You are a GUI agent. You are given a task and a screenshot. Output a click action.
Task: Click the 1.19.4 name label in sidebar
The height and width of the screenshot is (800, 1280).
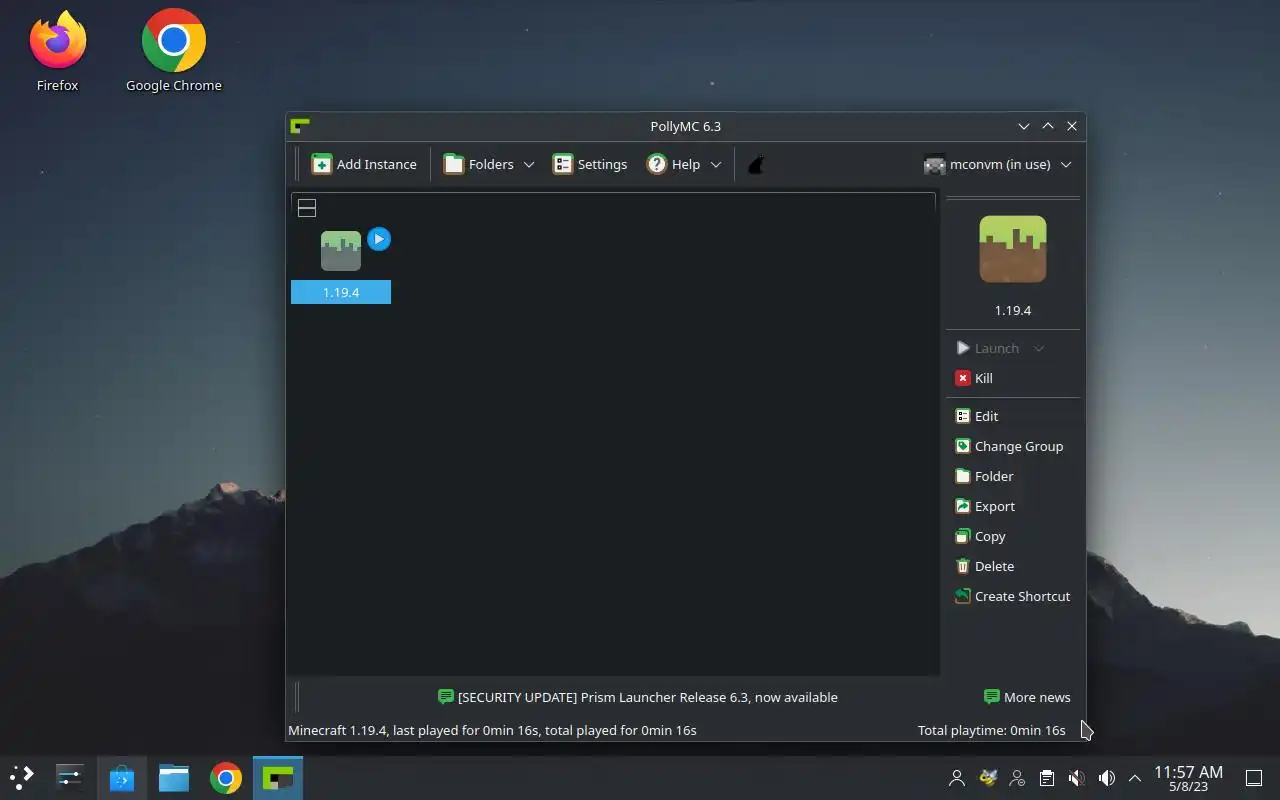click(x=1013, y=310)
